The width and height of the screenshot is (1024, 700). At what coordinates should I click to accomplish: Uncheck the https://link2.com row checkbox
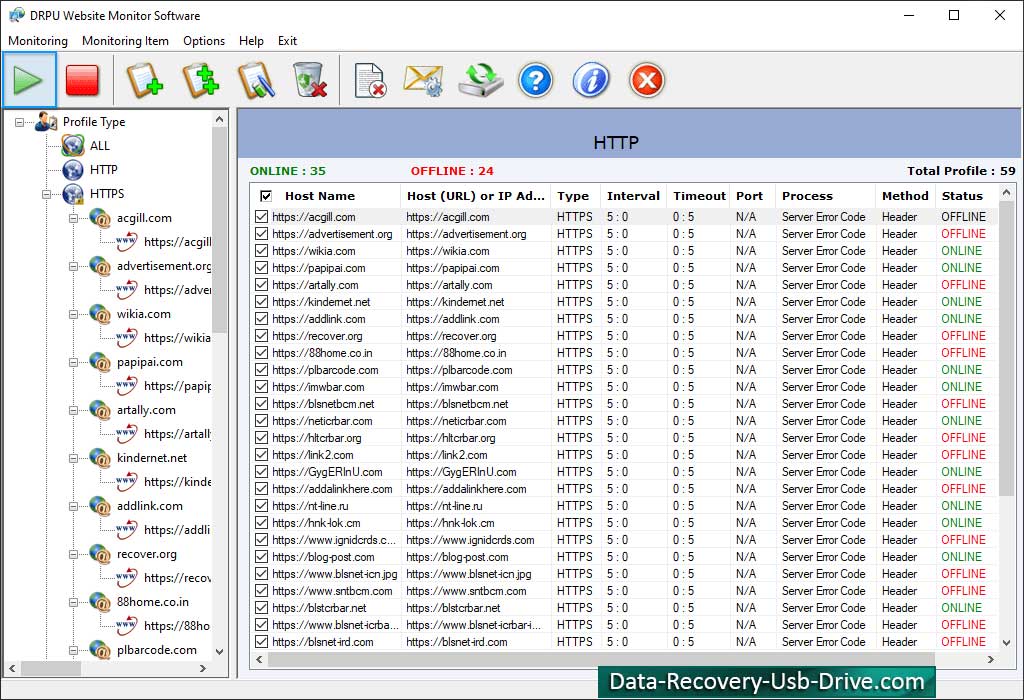pos(261,454)
